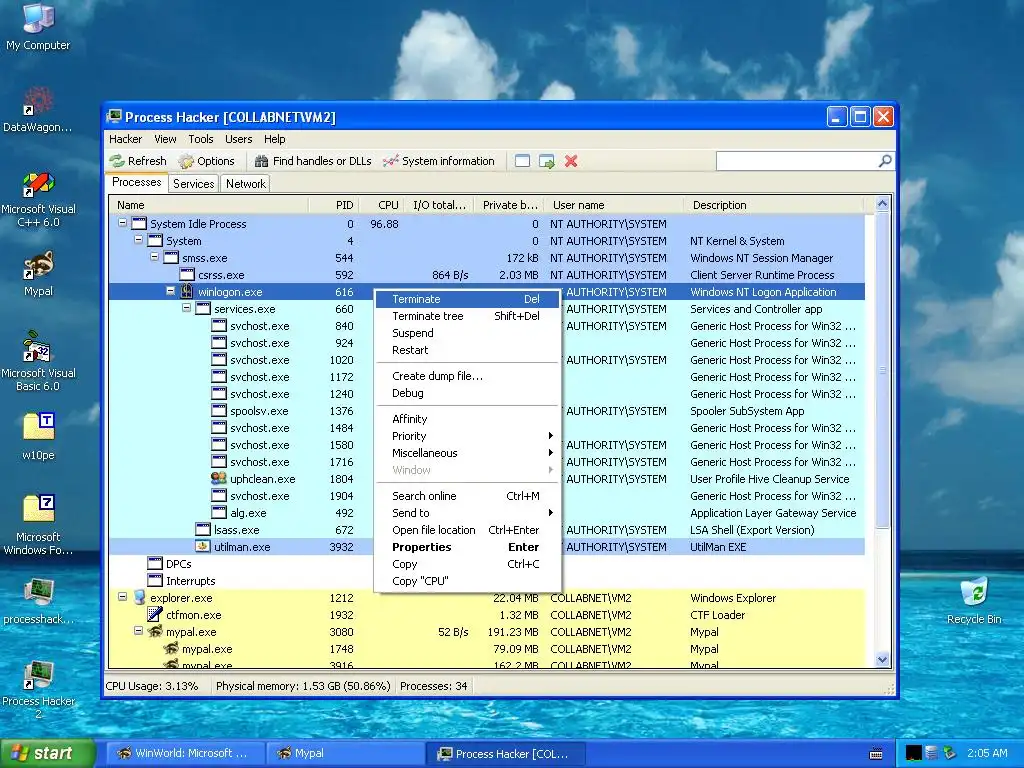Expand the Priority submenu
The image size is (1024, 768).
tap(468, 436)
